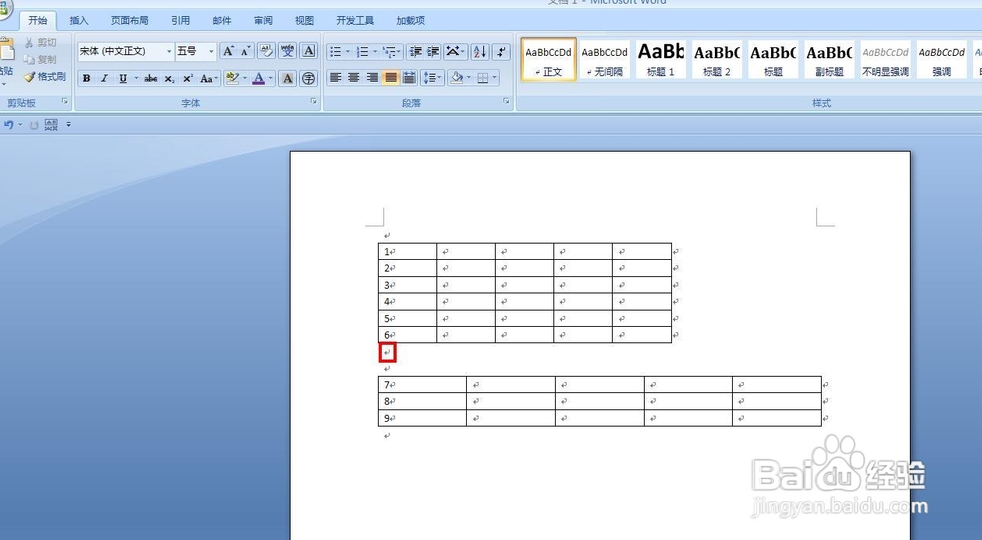
Task: Click table cell containing 1
Action: pyautogui.click(x=407, y=251)
